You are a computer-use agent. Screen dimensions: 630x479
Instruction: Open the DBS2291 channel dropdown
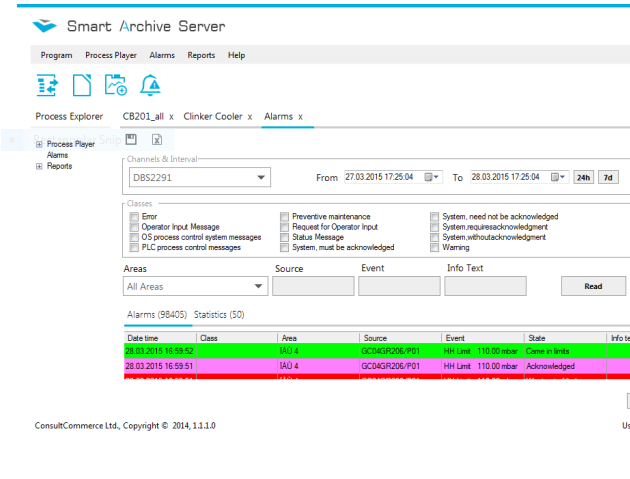pyautogui.click(x=200, y=177)
